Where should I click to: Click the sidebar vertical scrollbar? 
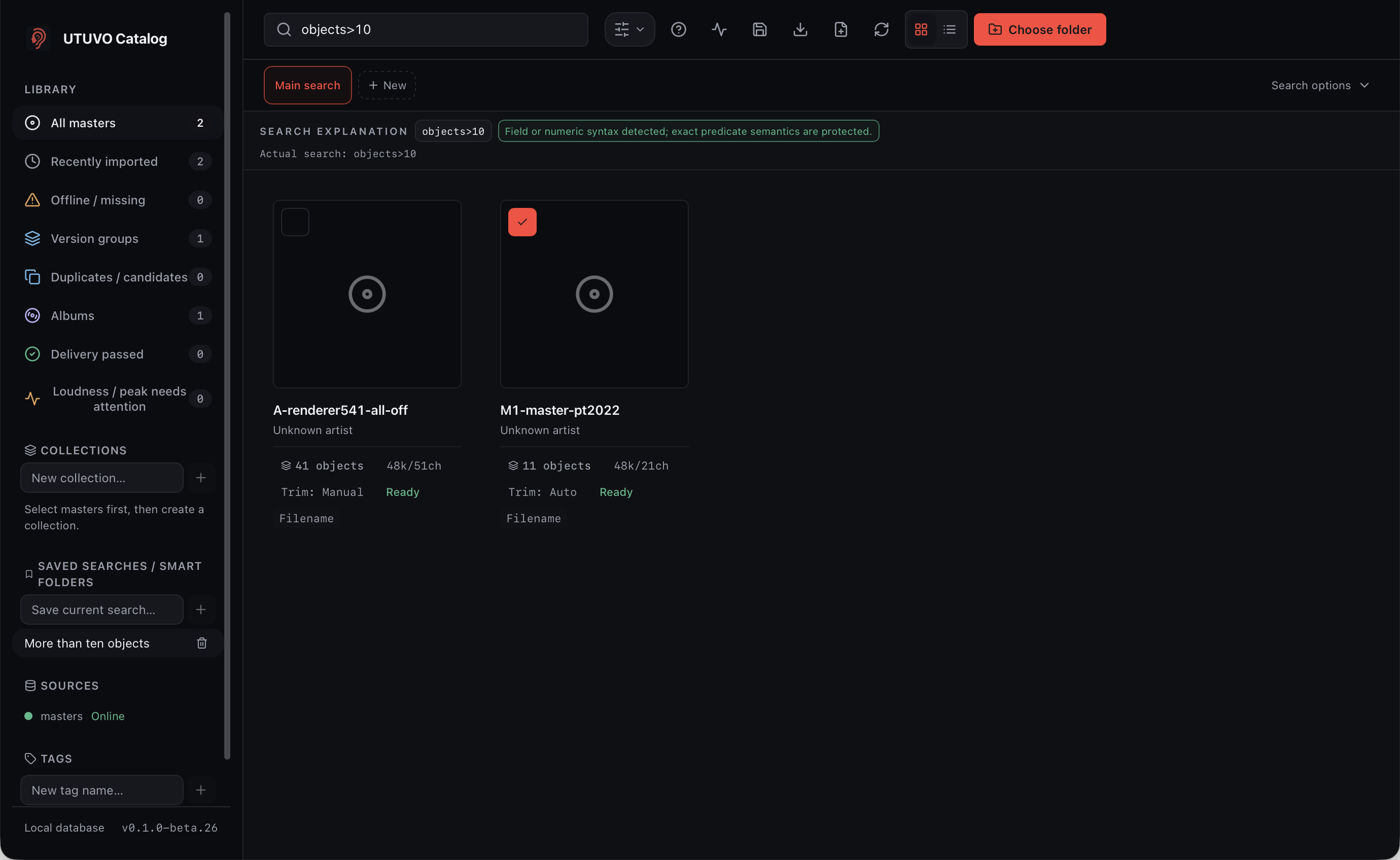tap(227, 386)
